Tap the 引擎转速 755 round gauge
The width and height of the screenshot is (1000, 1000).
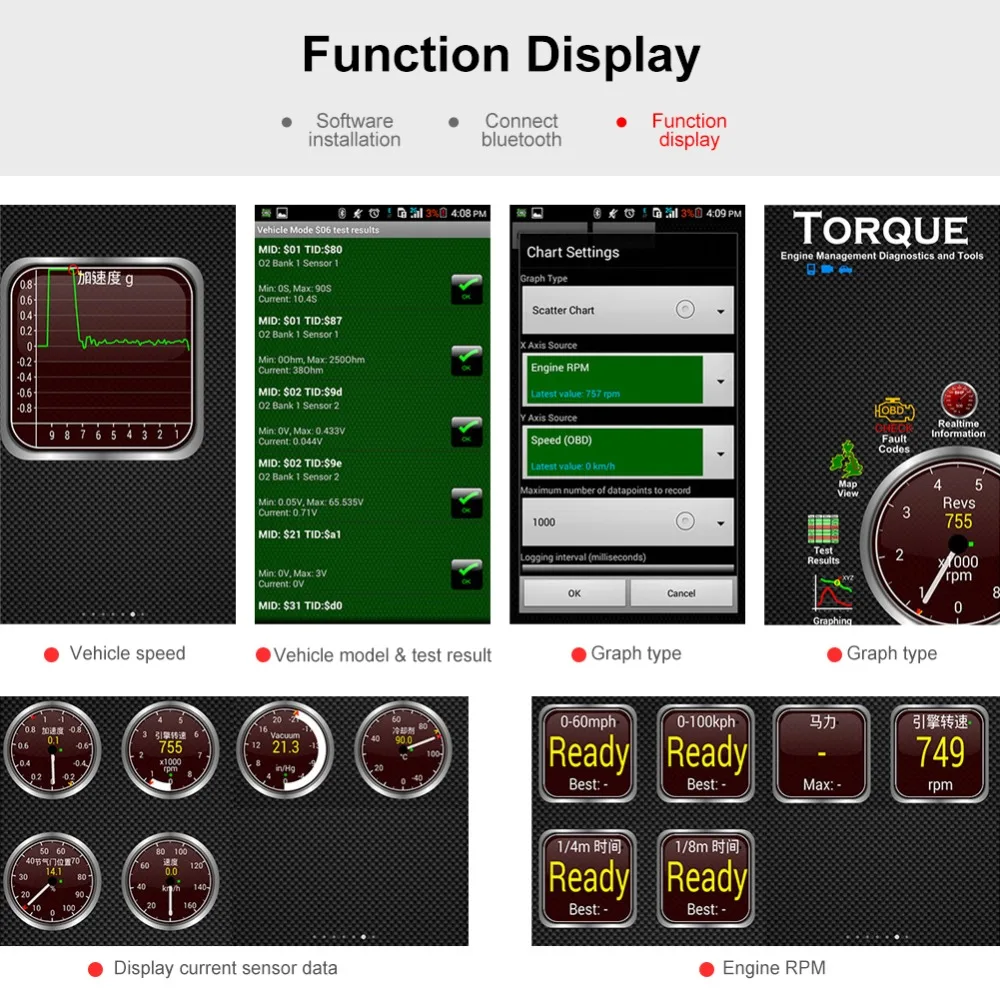point(170,750)
